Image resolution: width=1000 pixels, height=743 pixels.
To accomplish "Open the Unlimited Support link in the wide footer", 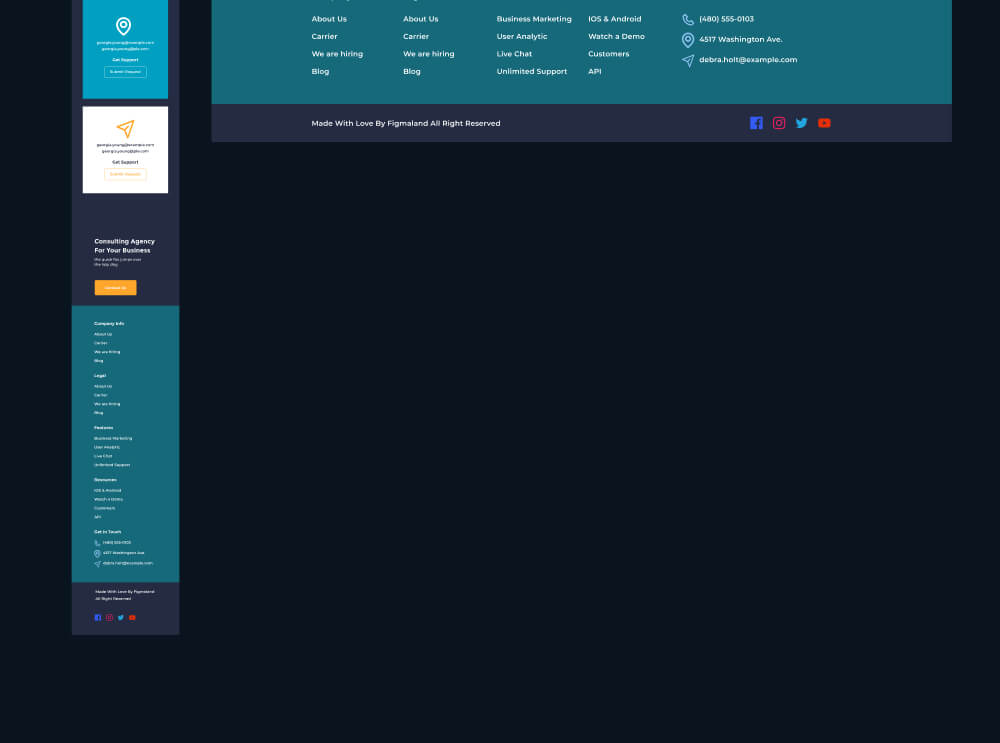I will pyautogui.click(x=531, y=71).
